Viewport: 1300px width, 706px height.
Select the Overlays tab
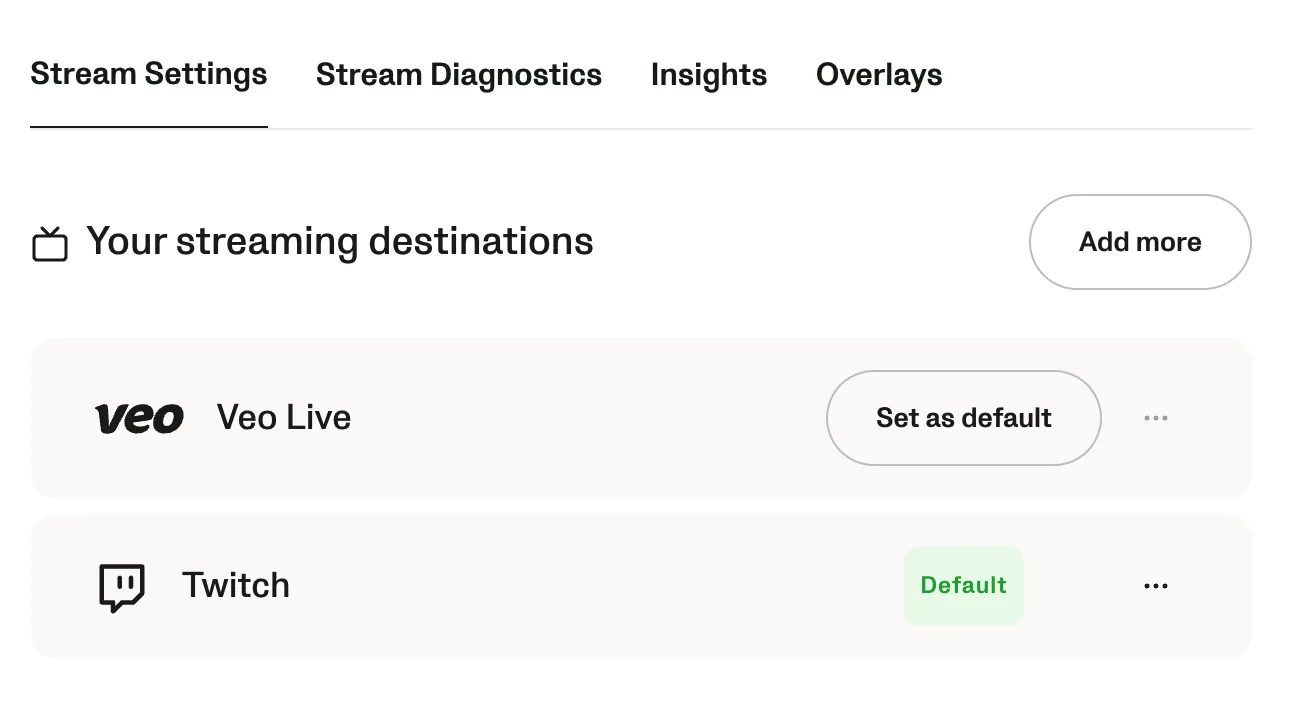[x=879, y=75]
